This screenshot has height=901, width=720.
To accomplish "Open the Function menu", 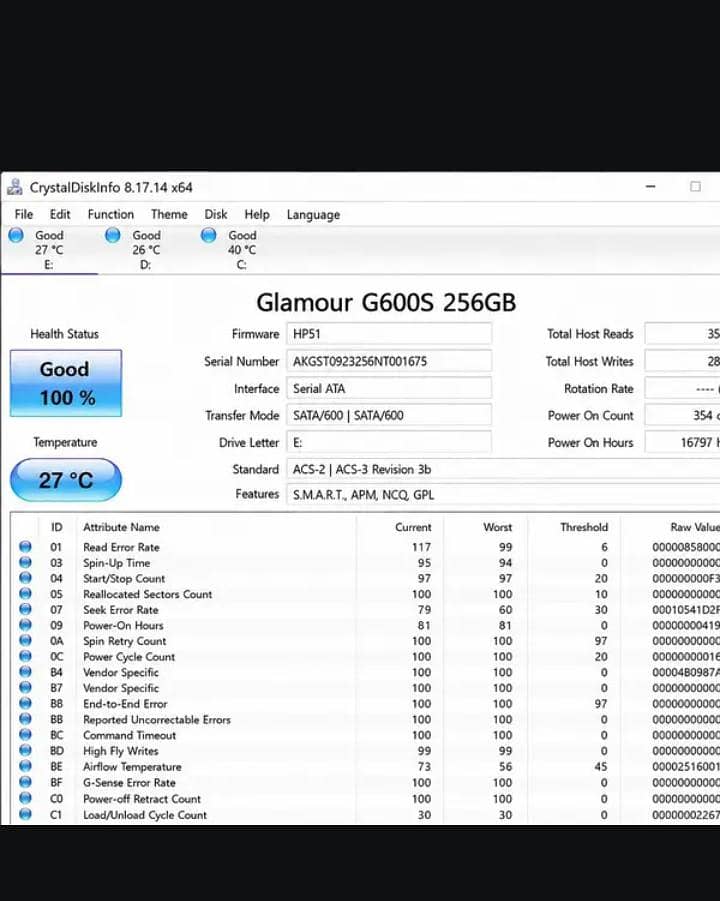I will coord(110,214).
